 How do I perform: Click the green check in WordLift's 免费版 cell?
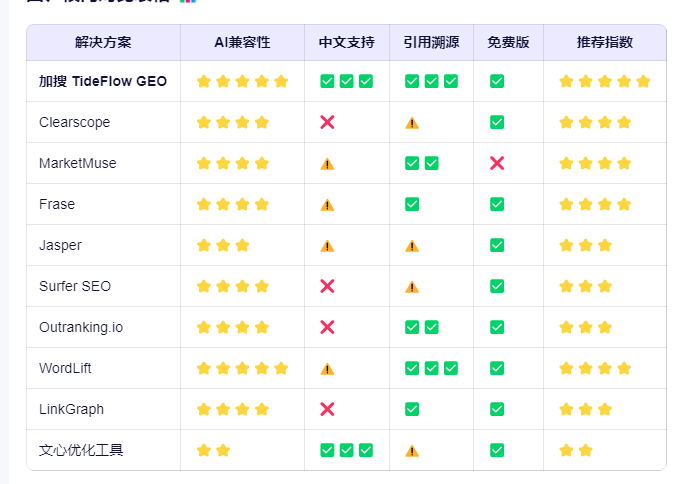pyautogui.click(x=497, y=368)
